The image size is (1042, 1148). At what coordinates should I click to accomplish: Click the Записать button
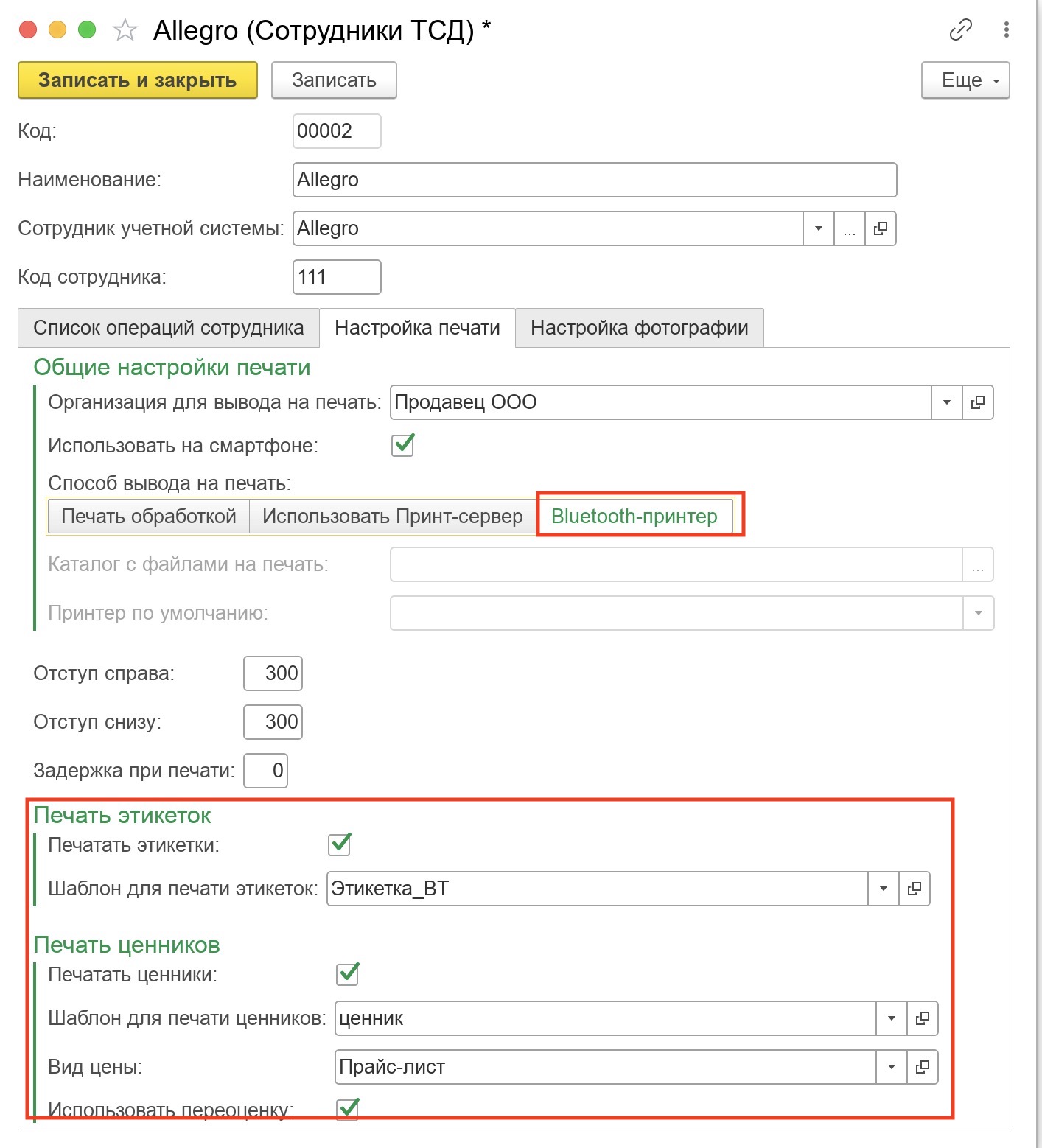[334, 80]
